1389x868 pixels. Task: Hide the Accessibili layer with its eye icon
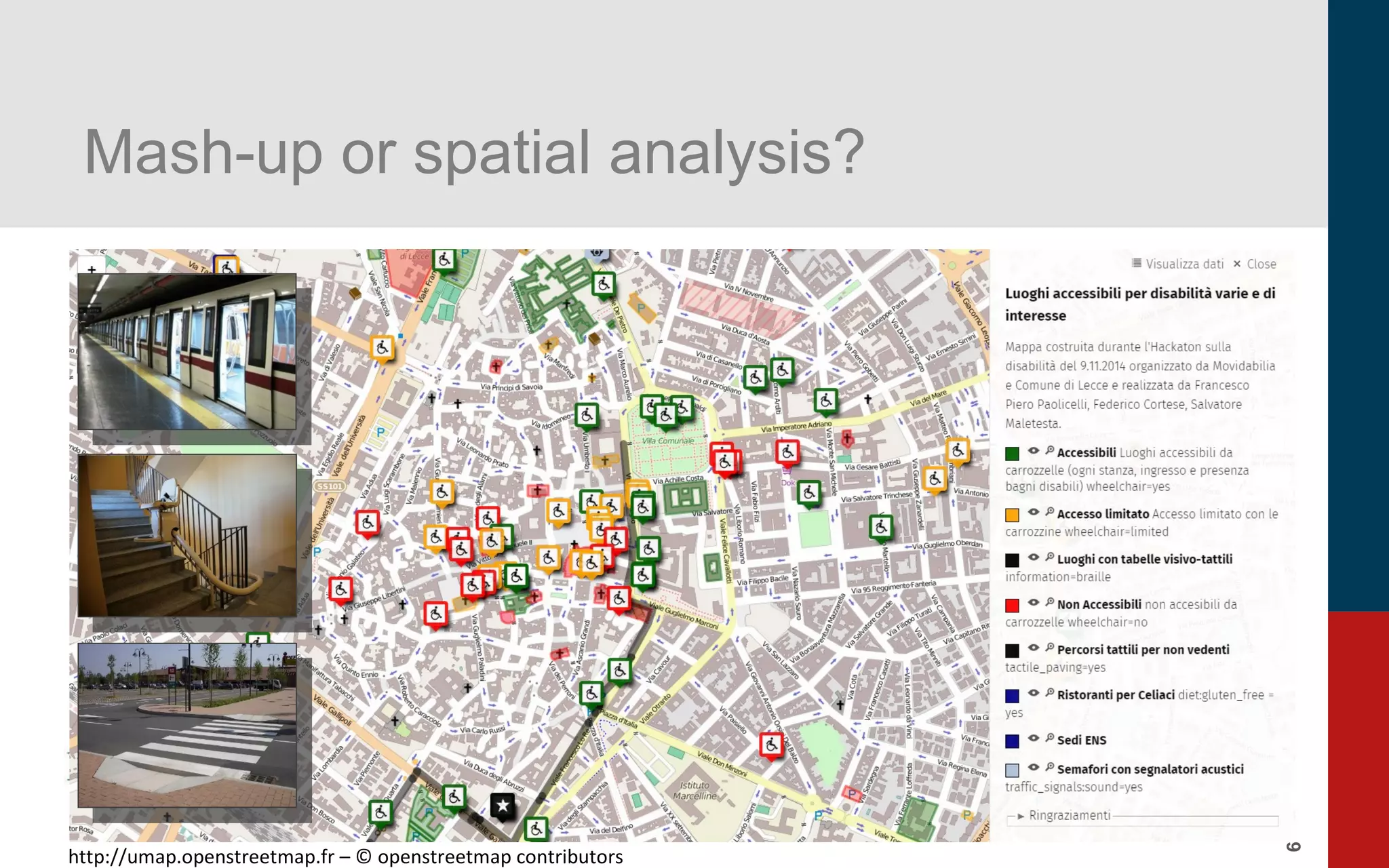[1034, 450]
